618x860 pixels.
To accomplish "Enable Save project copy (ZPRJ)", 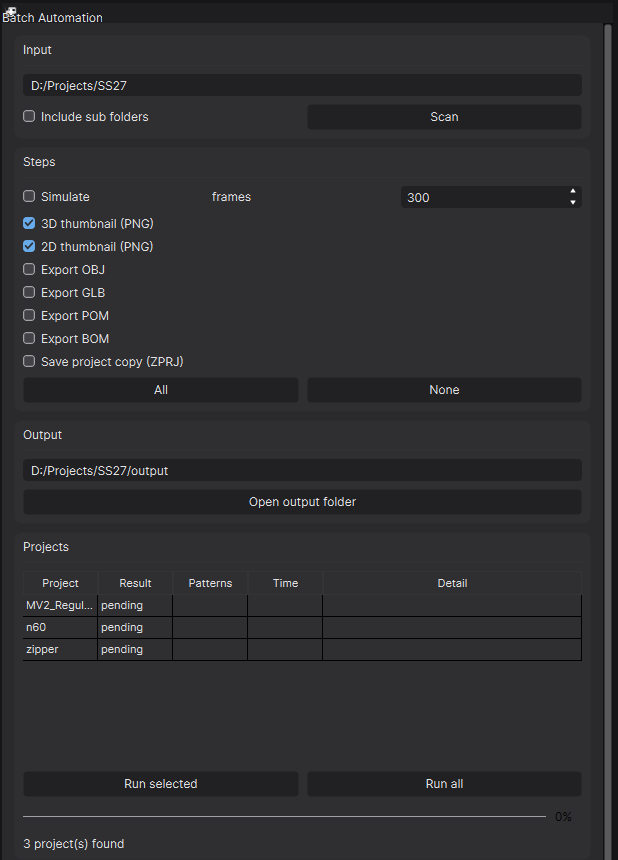I will coord(29,361).
